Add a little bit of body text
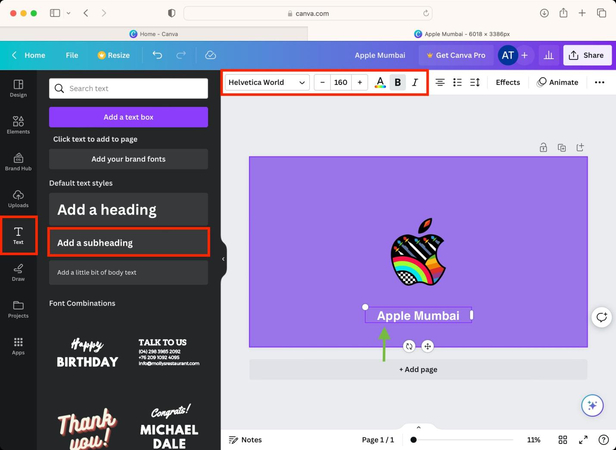The image size is (616, 450). pyautogui.click(x=128, y=272)
